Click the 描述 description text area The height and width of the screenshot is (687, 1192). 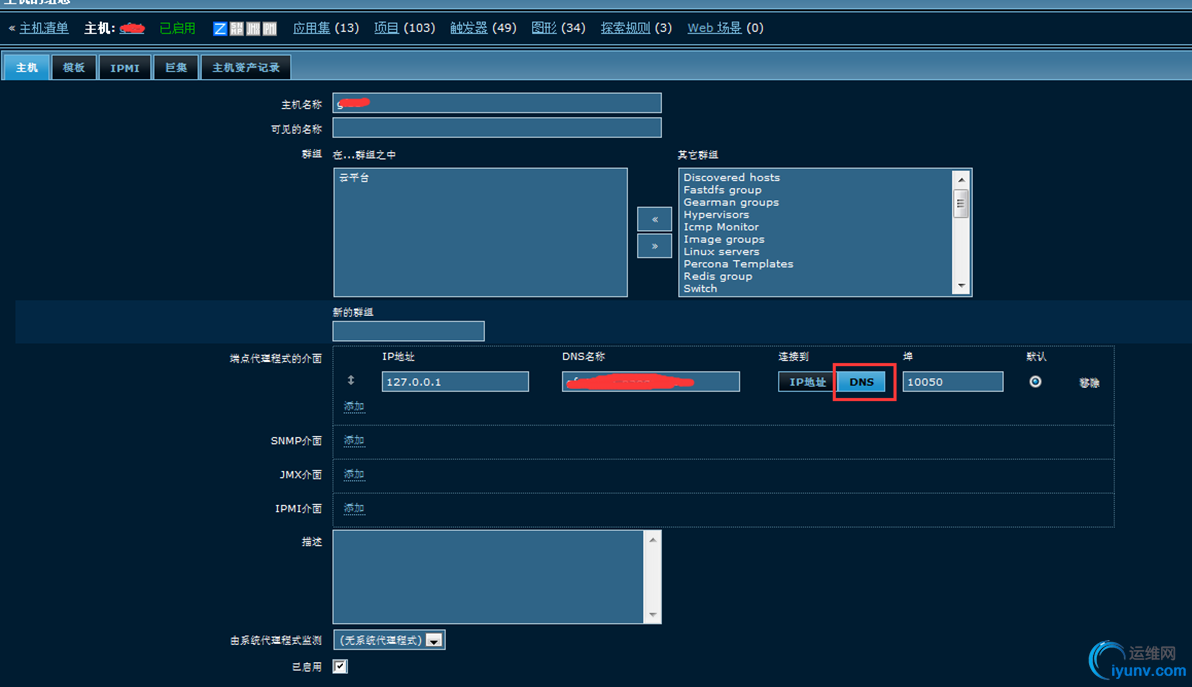(x=489, y=577)
